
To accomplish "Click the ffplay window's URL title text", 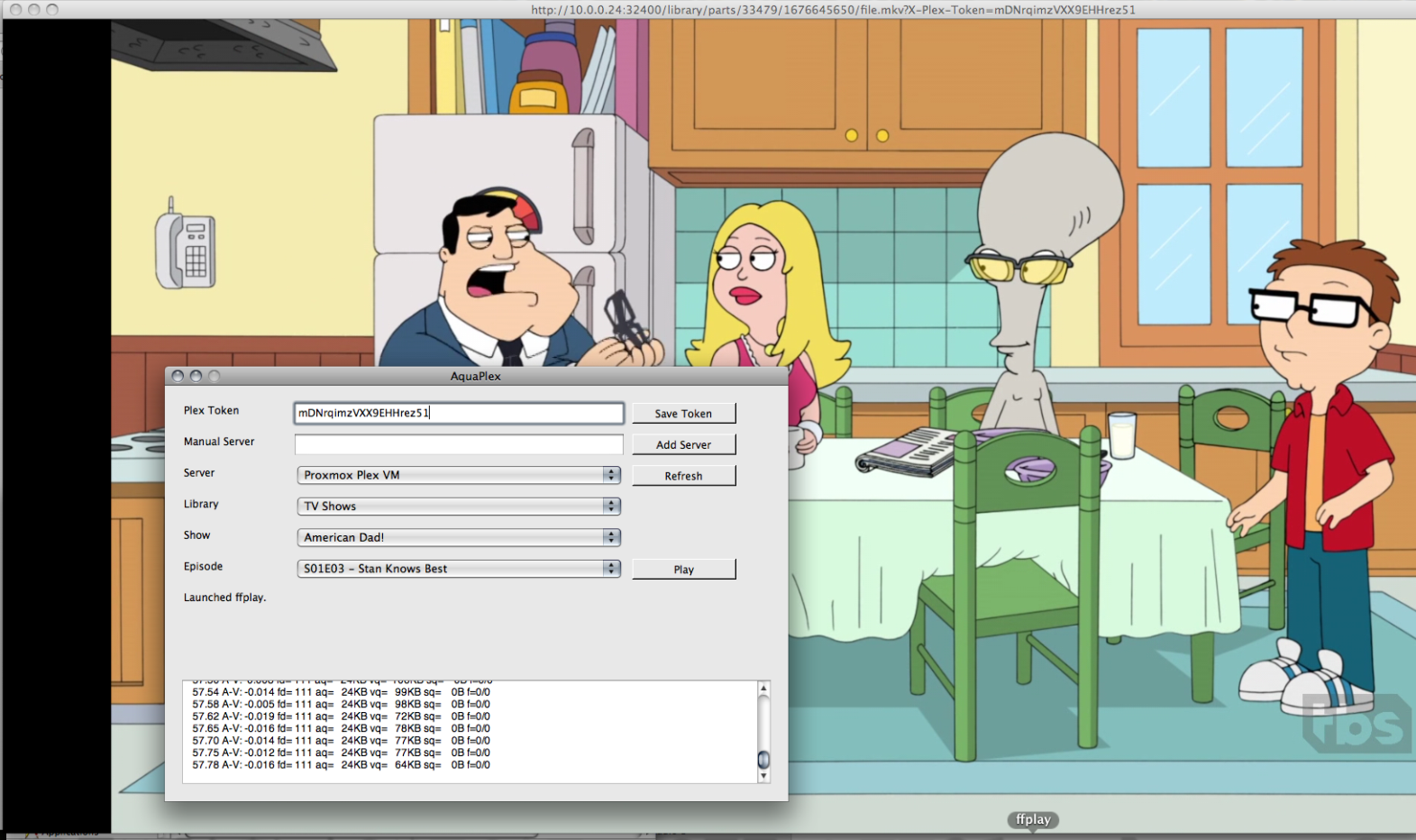I will (x=833, y=10).
